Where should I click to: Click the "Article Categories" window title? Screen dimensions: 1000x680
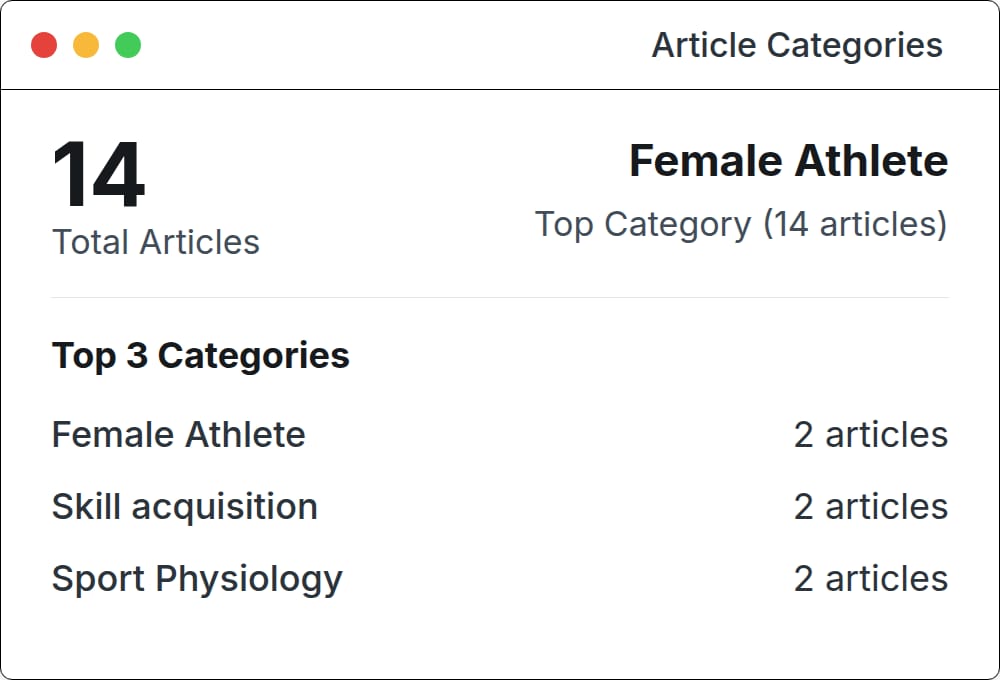797,45
